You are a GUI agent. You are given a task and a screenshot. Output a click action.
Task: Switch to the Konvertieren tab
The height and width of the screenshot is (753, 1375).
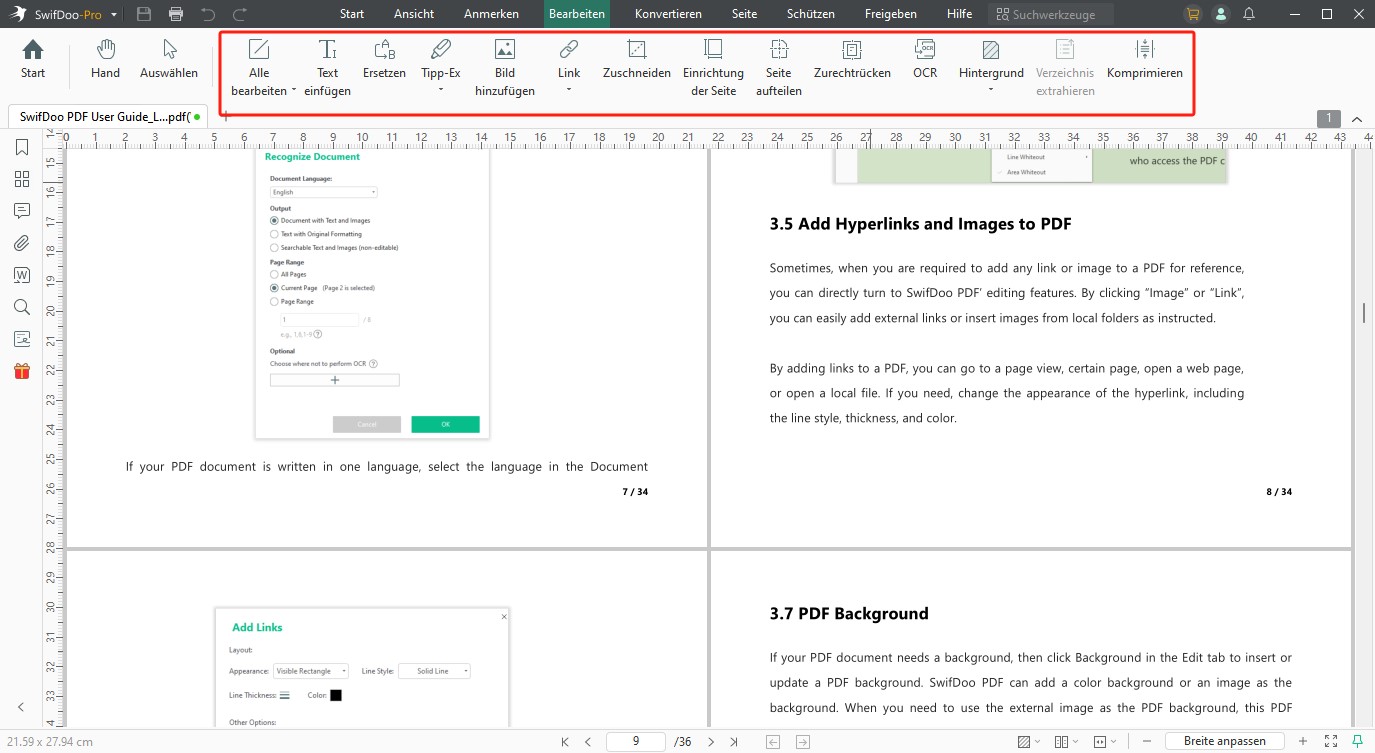[x=668, y=14]
